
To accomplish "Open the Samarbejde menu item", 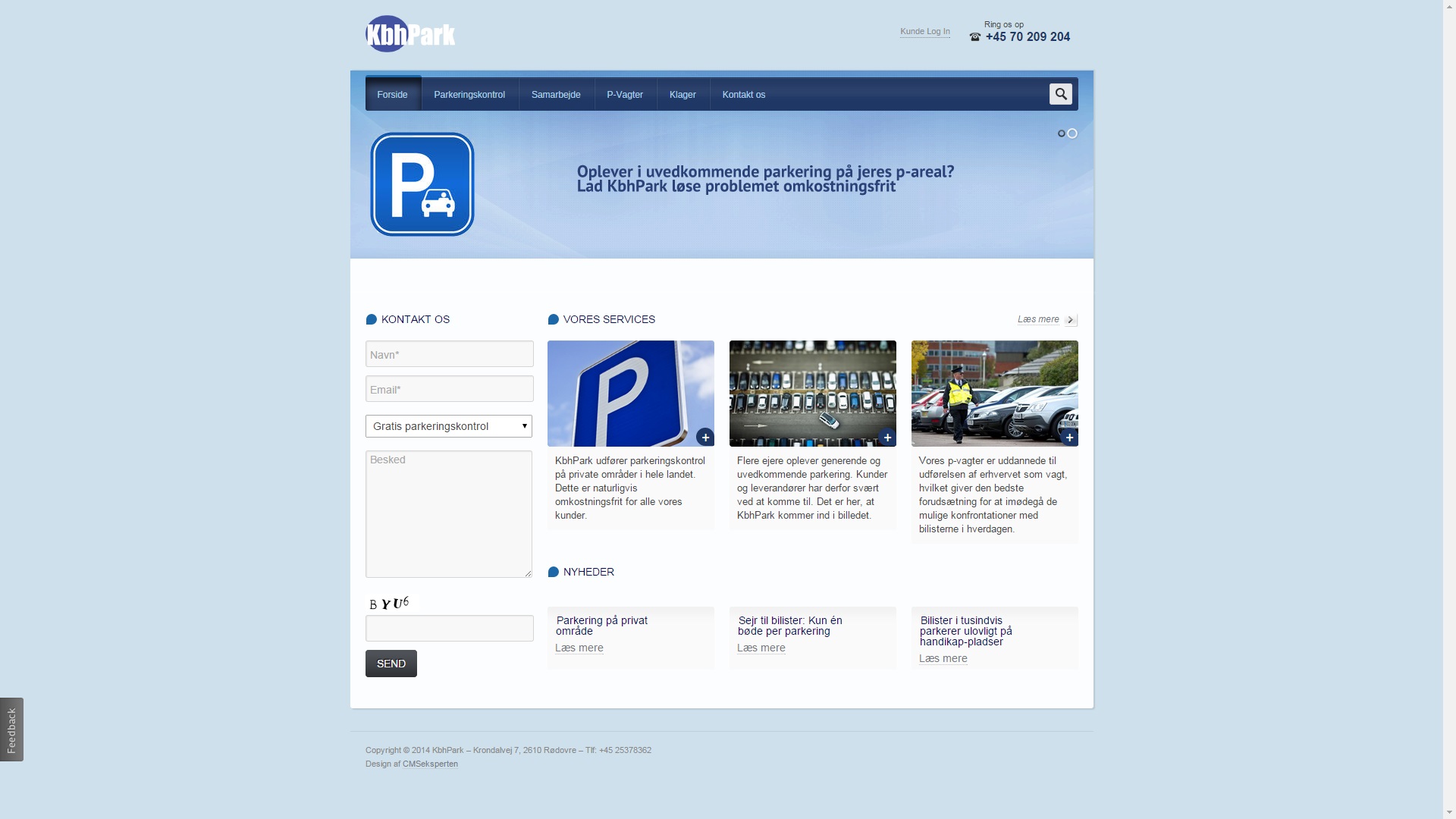I will [x=556, y=95].
